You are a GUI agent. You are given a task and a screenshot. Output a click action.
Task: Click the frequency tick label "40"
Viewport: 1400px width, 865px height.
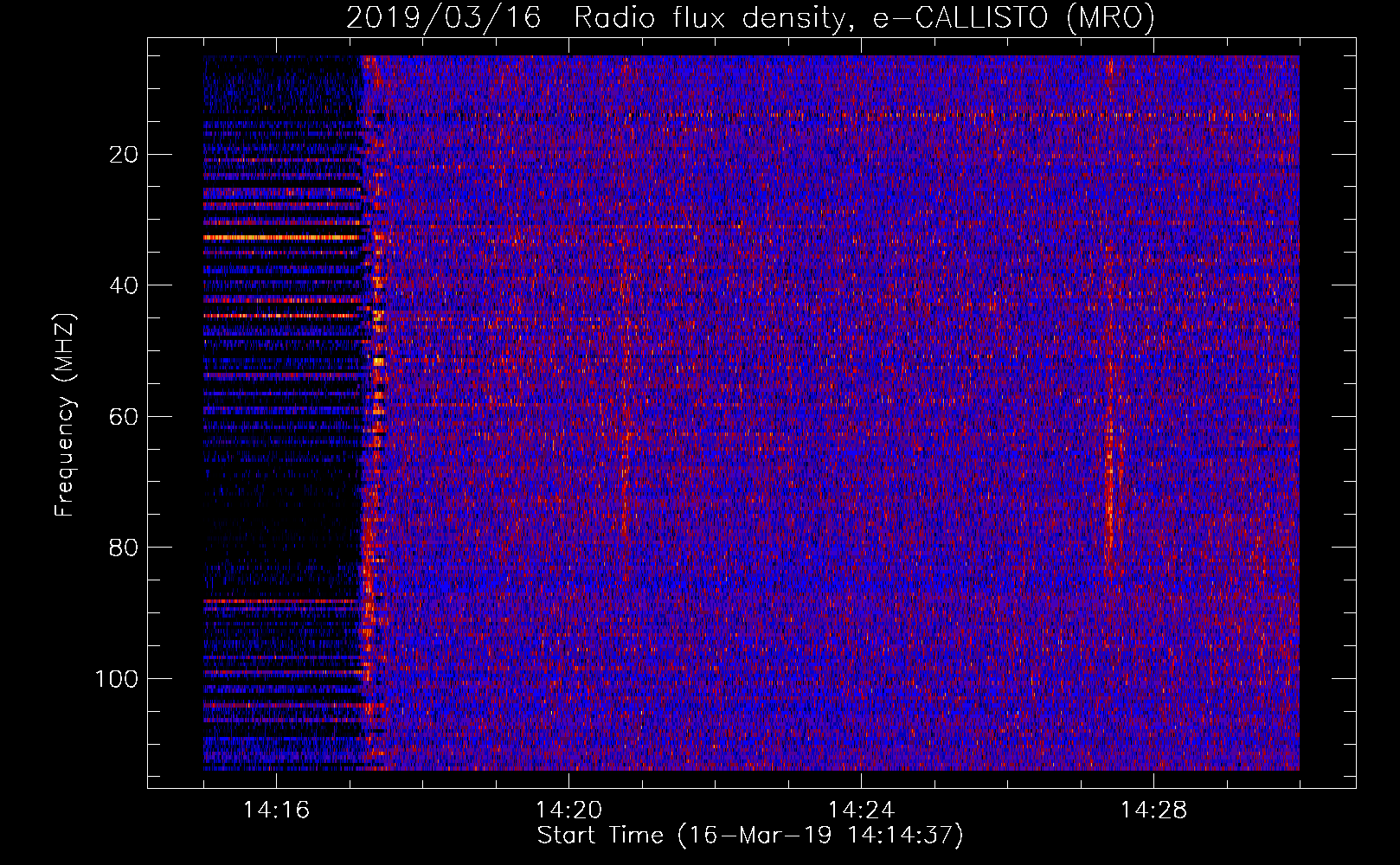coord(124,285)
